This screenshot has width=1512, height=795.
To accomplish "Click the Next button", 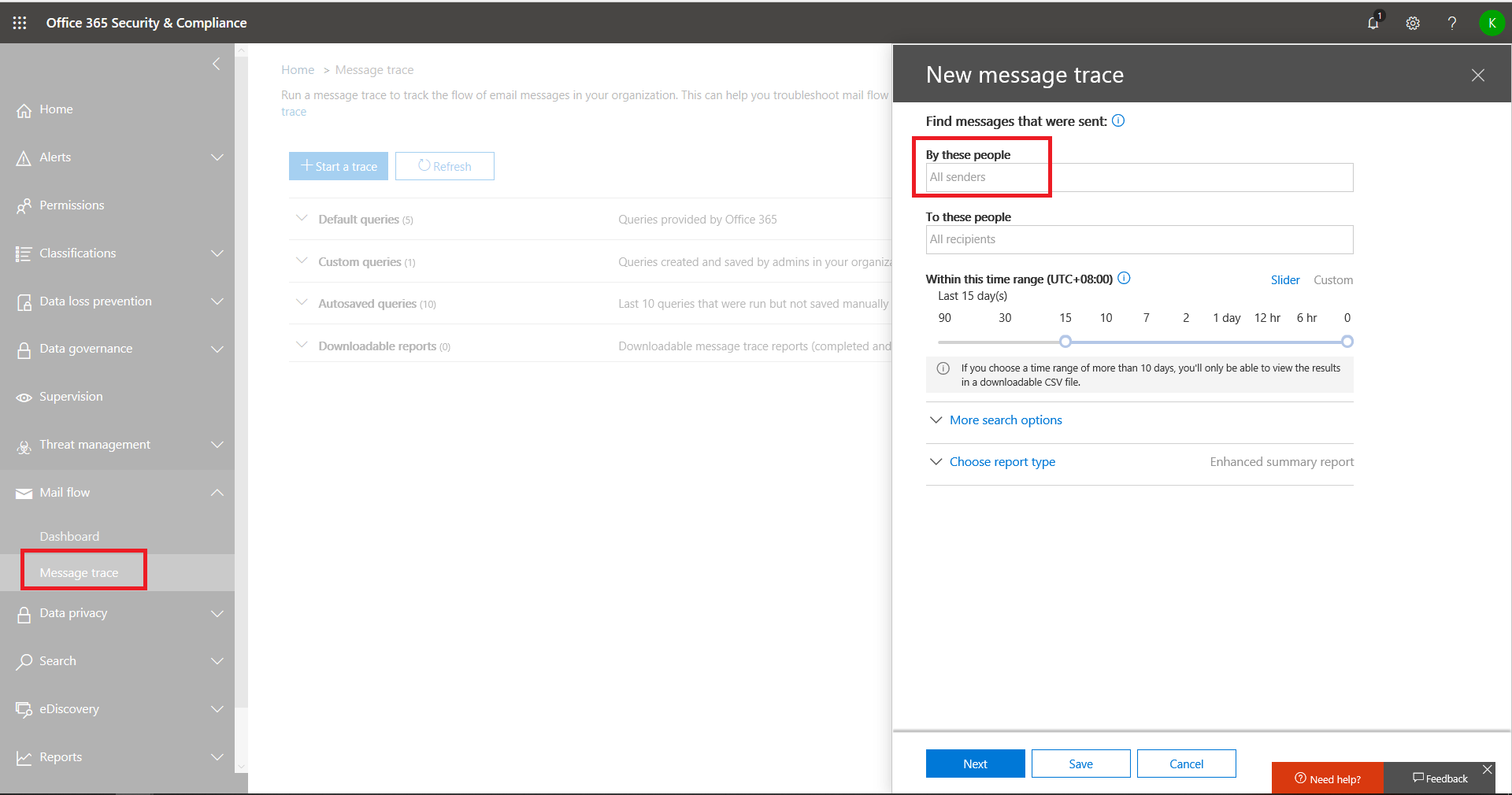I will coord(975,764).
